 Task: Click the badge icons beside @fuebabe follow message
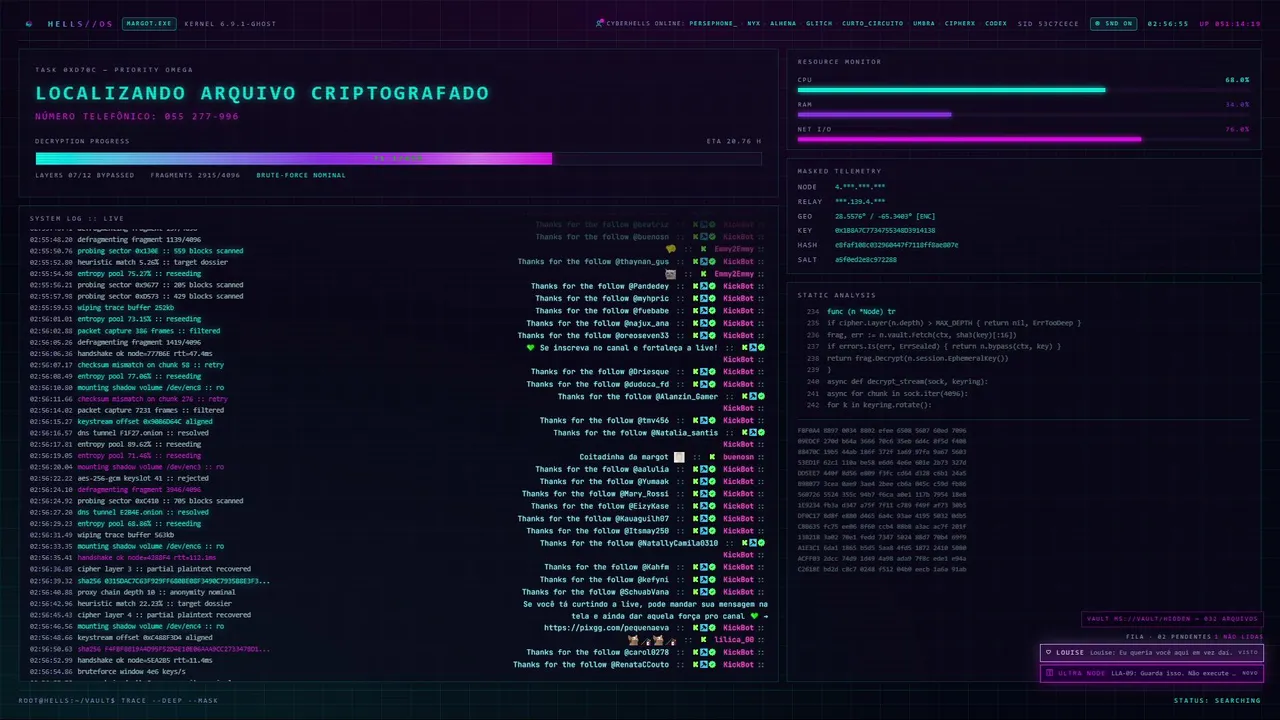(703, 311)
